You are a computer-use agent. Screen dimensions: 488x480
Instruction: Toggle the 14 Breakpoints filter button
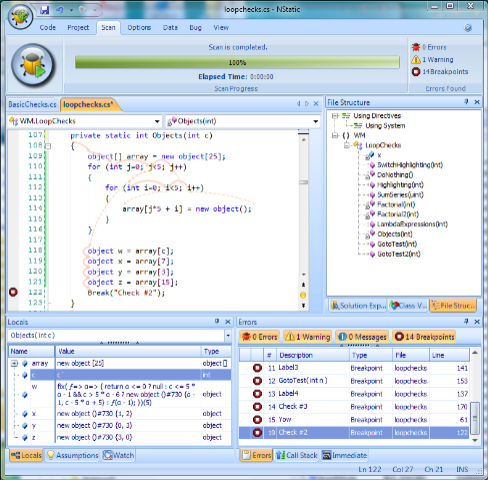(x=424, y=337)
